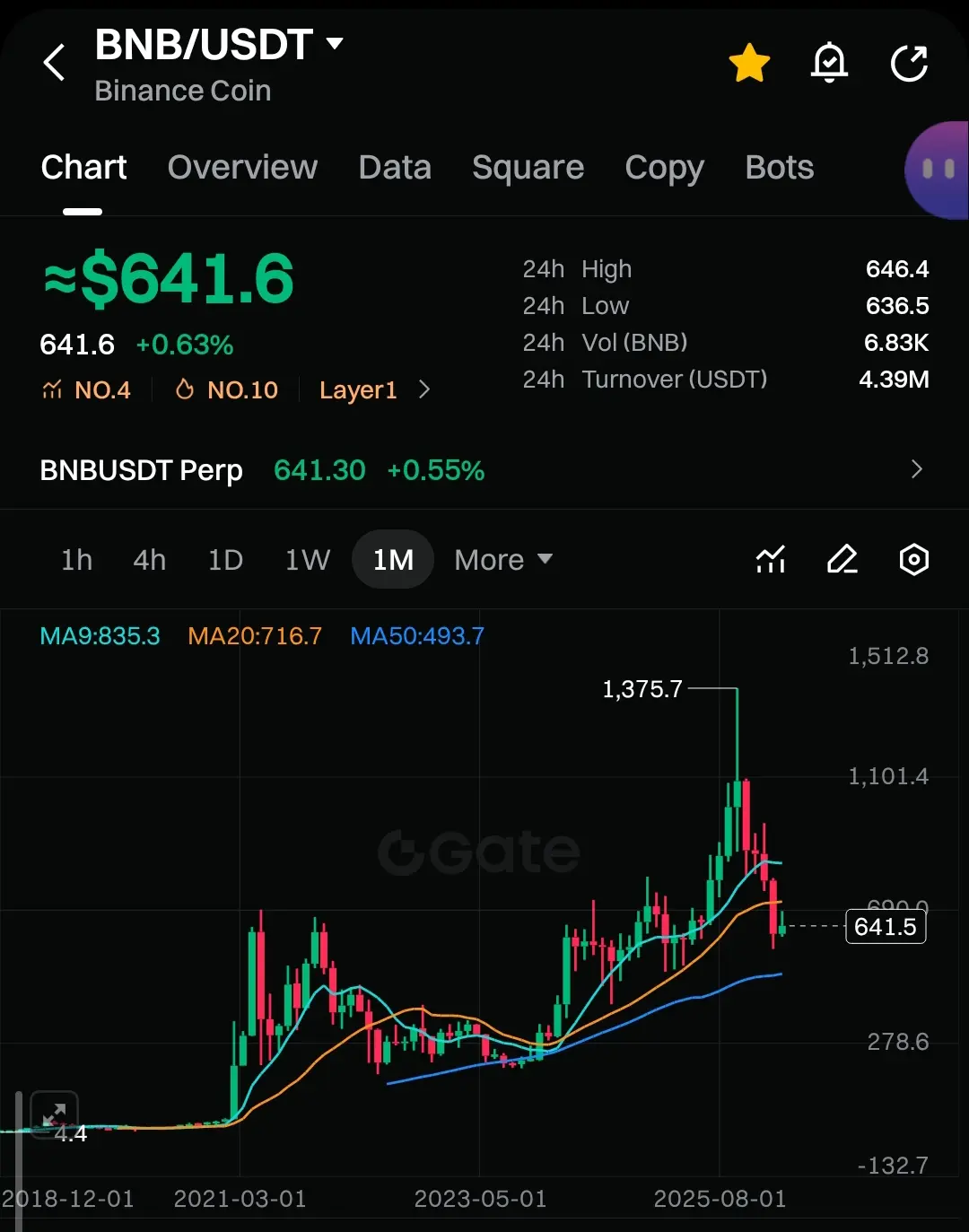This screenshot has height=1232, width=969.
Task: Select the 1M timeframe
Action: (x=393, y=559)
